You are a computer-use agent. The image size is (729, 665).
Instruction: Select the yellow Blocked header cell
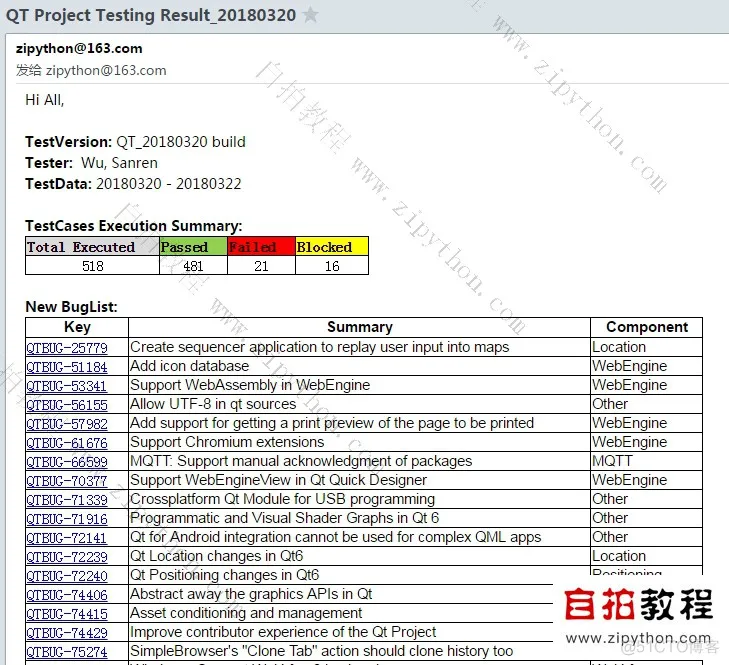pos(332,246)
